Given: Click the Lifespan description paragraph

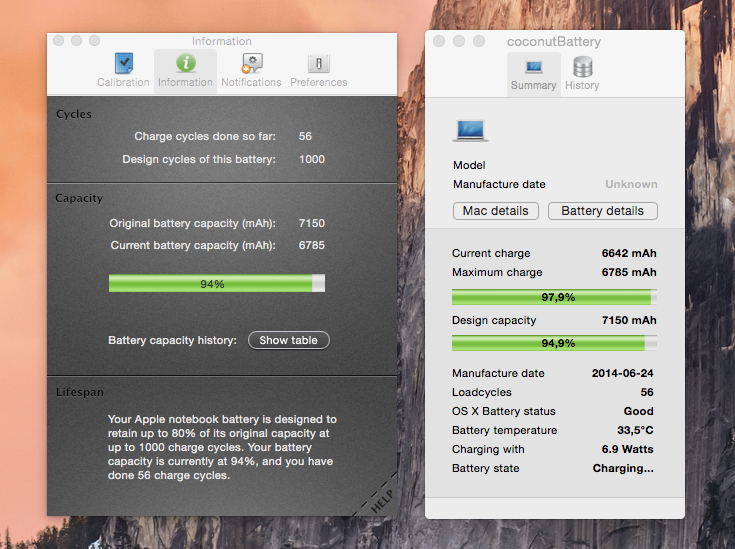Looking at the screenshot, I should pyautogui.click(x=222, y=447).
